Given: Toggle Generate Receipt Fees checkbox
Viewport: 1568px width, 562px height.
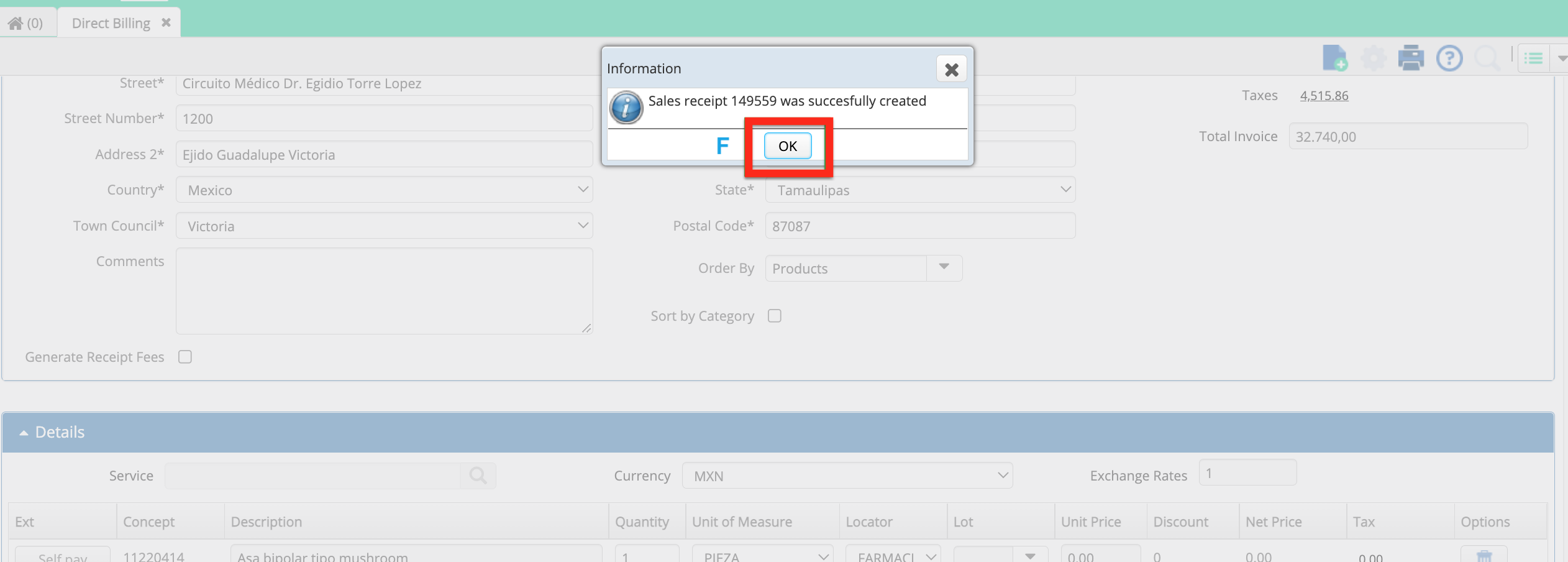Looking at the screenshot, I should (185, 357).
